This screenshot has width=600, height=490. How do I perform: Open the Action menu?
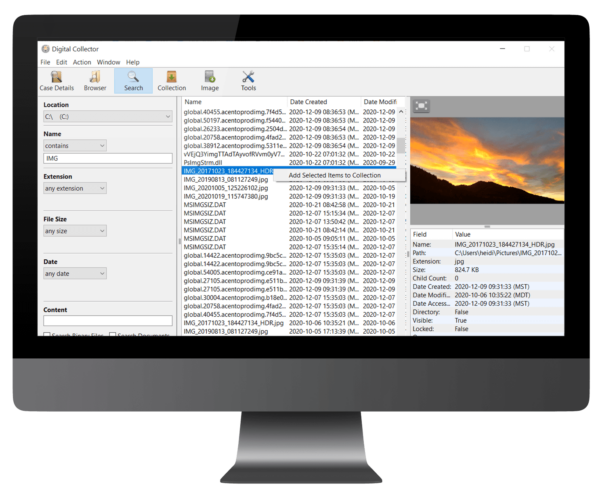(82, 62)
